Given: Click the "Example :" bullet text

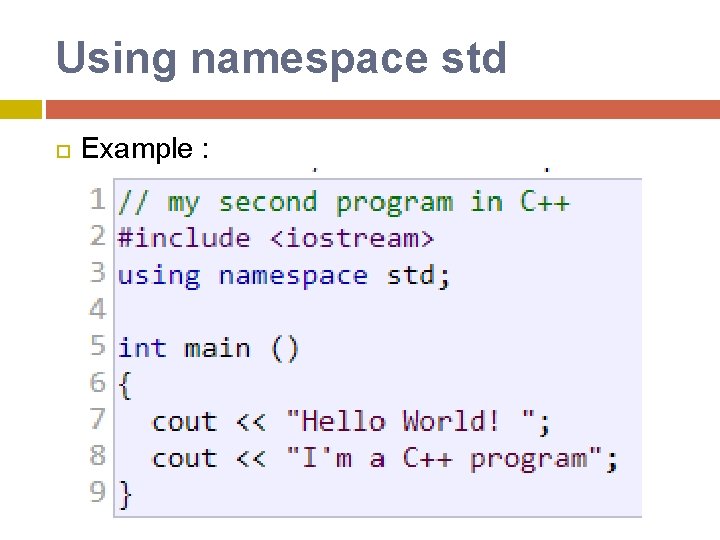Looking at the screenshot, I should (145, 149).
